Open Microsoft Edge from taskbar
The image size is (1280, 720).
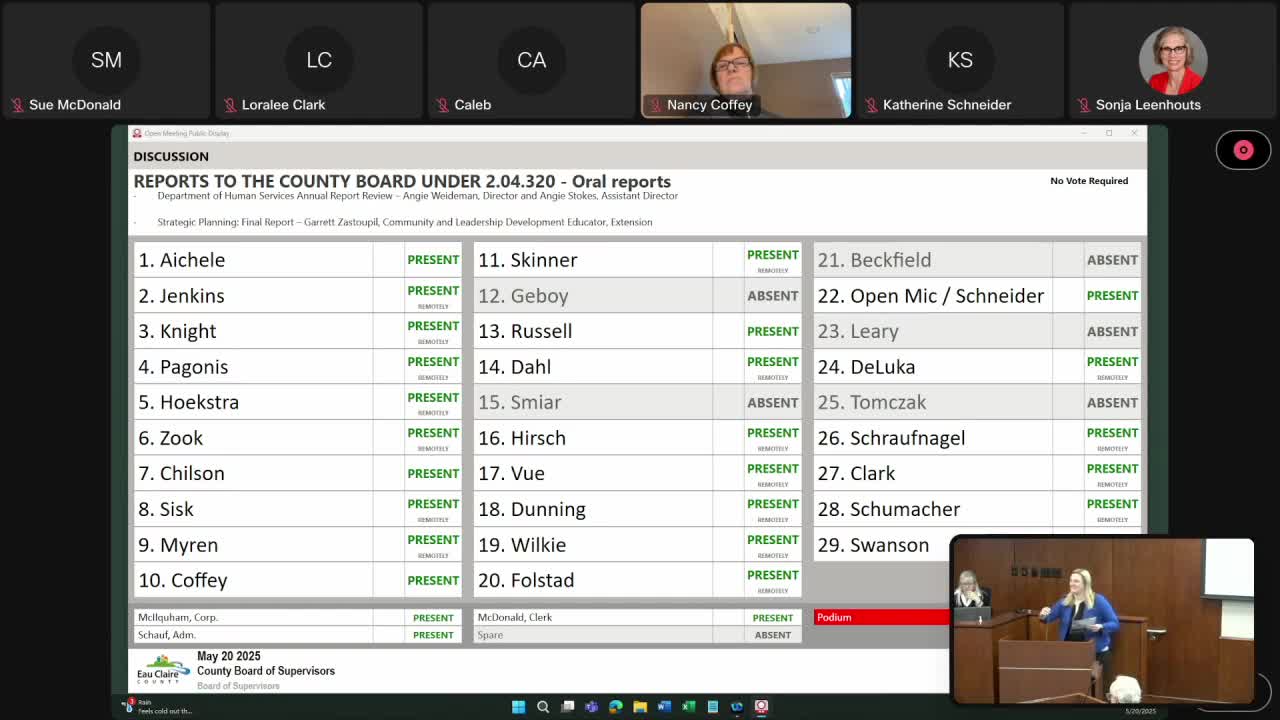pos(616,707)
